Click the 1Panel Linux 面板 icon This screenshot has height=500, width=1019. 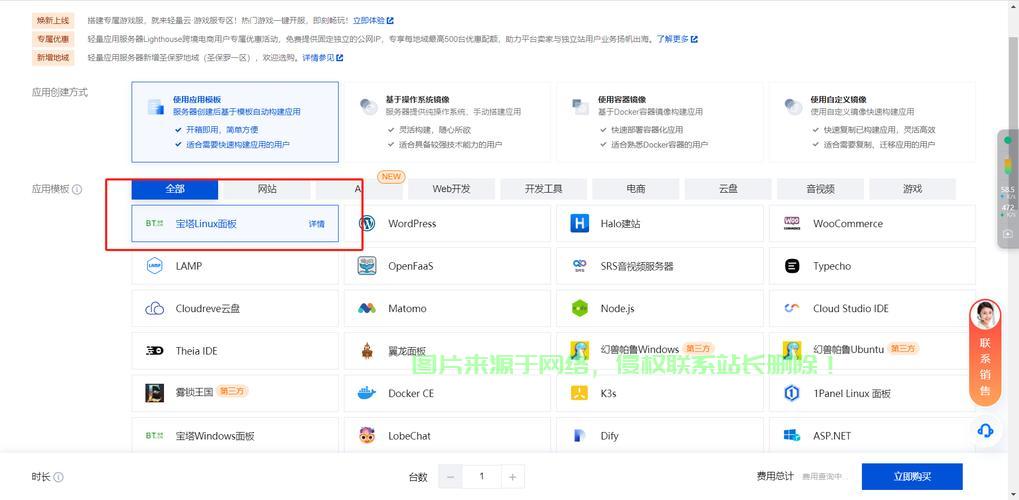click(x=792, y=393)
